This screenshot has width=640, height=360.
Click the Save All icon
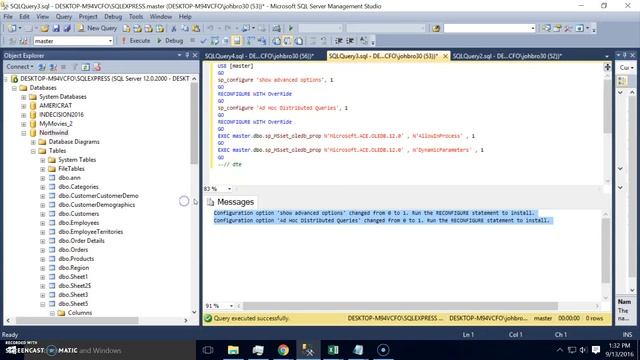pos(67,28)
